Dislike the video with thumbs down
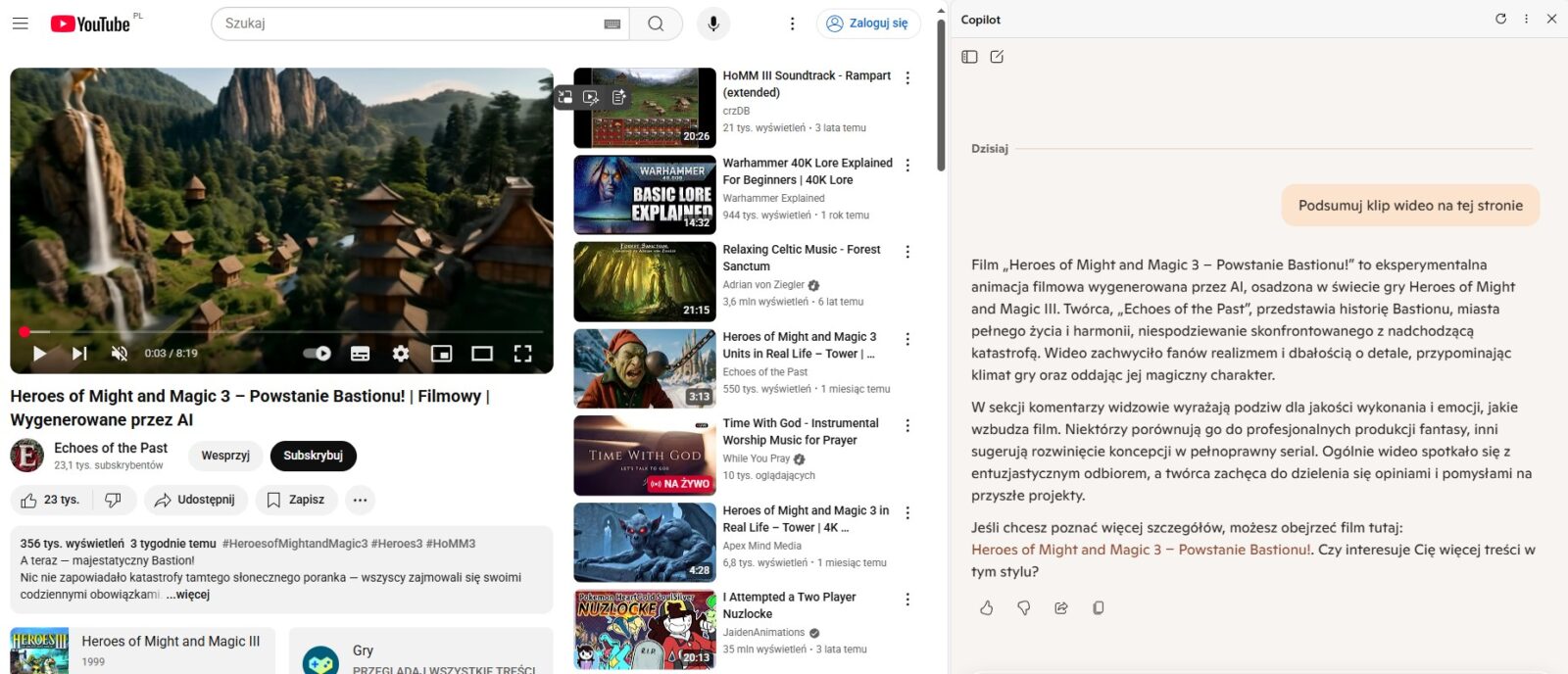 [x=114, y=500]
